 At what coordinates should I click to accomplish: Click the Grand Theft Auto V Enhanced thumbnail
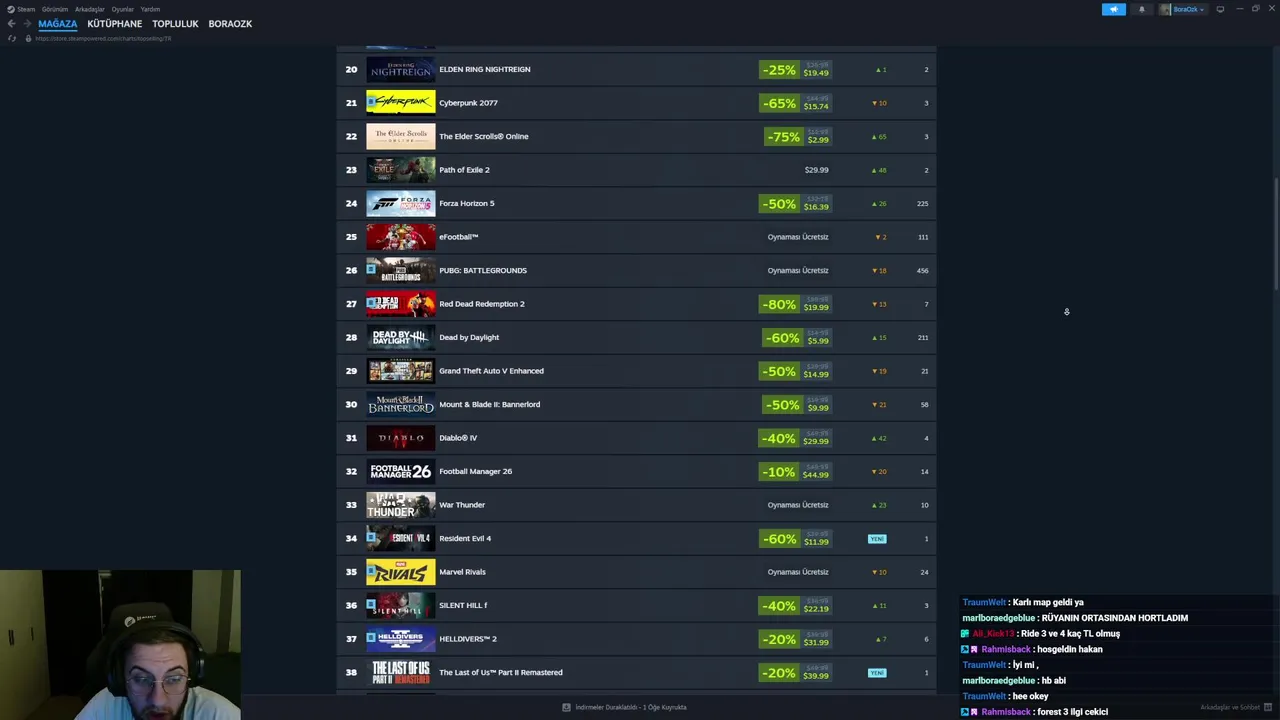(x=401, y=371)
